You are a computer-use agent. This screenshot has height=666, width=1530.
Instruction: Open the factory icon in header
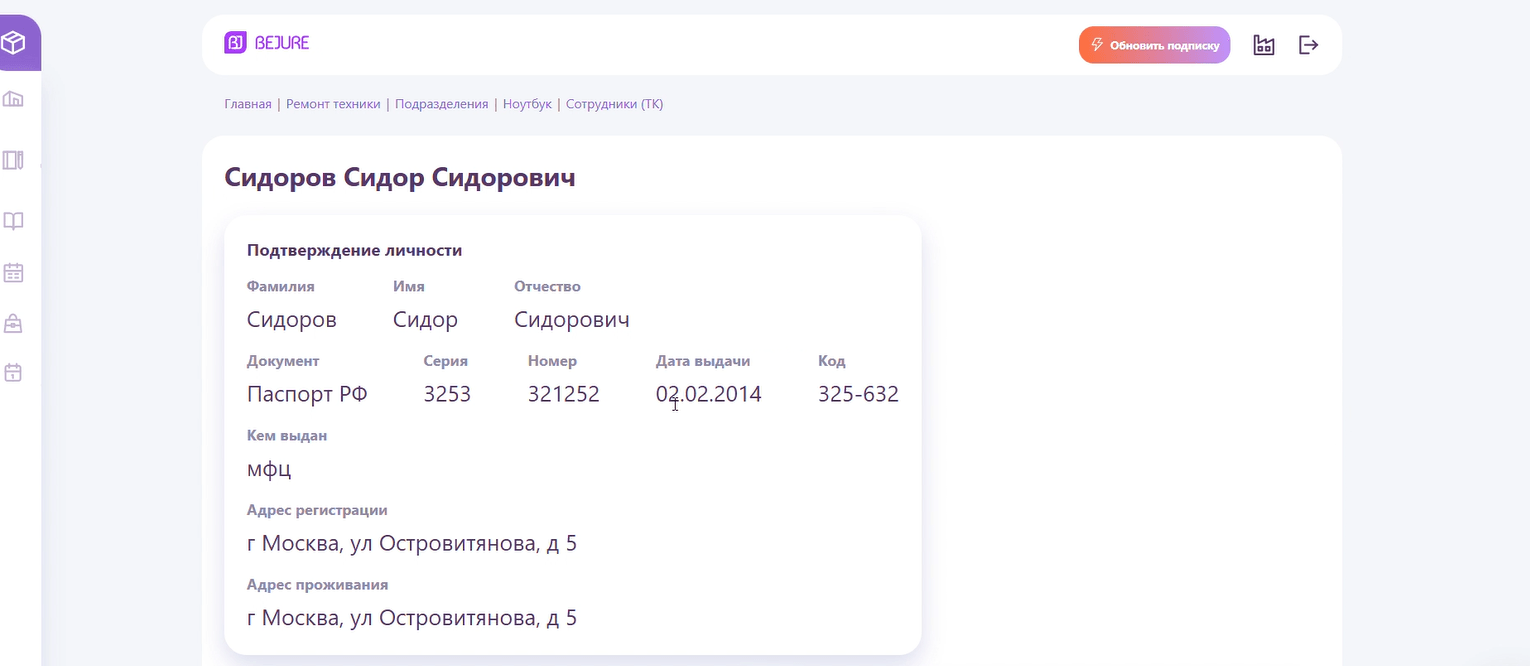1264,45
